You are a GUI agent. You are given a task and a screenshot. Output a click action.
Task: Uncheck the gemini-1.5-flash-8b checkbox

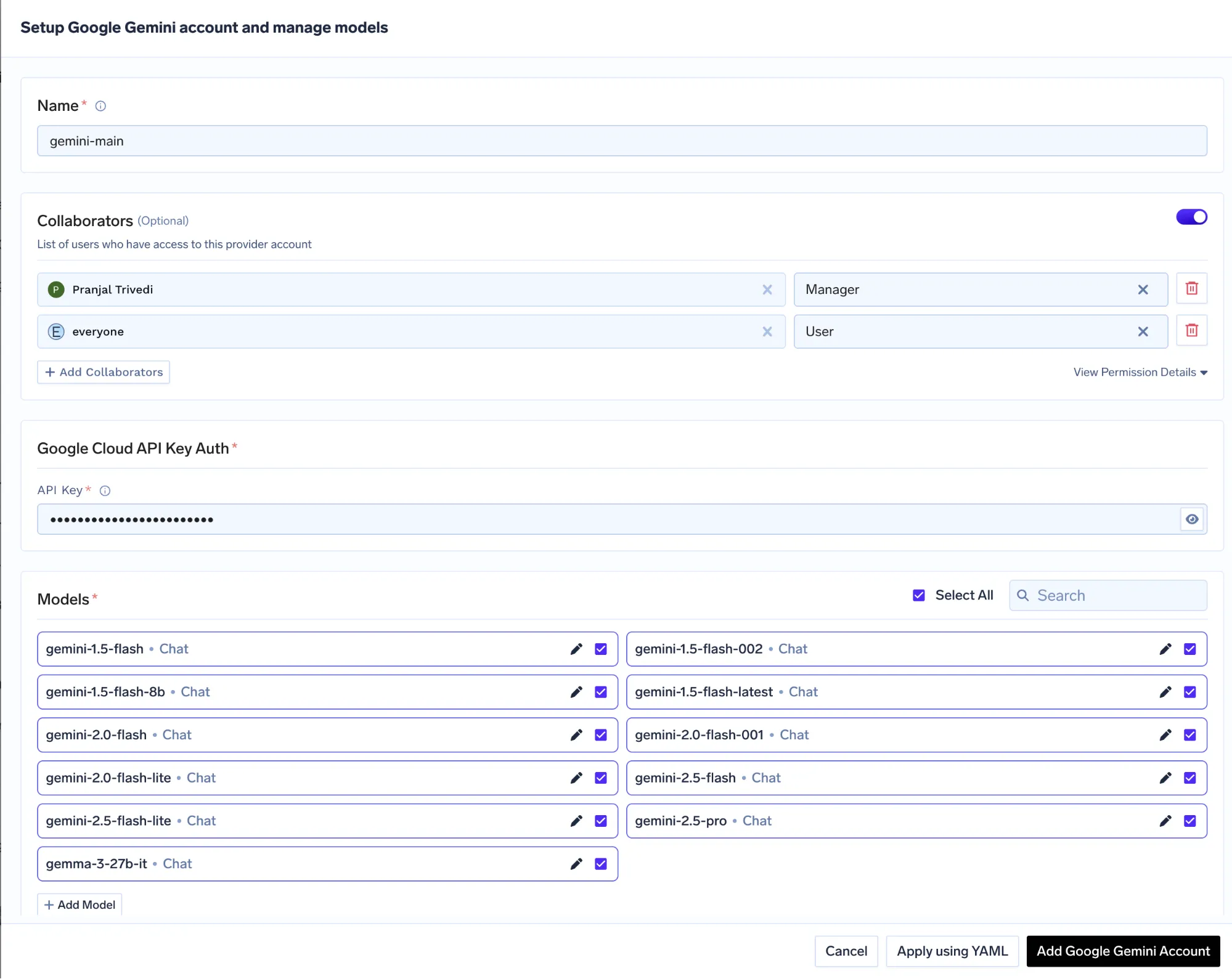point(601,692)
